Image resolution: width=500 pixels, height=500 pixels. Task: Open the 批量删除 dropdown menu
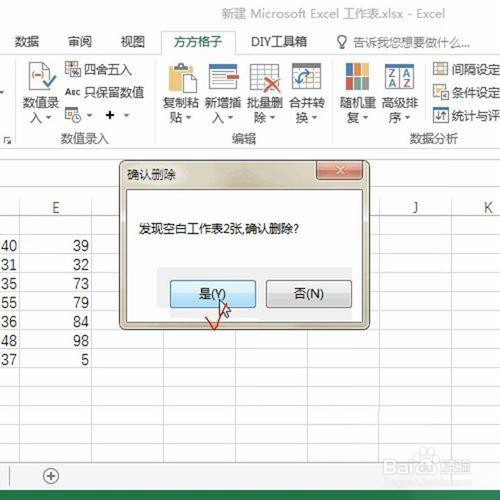[272, 117]
